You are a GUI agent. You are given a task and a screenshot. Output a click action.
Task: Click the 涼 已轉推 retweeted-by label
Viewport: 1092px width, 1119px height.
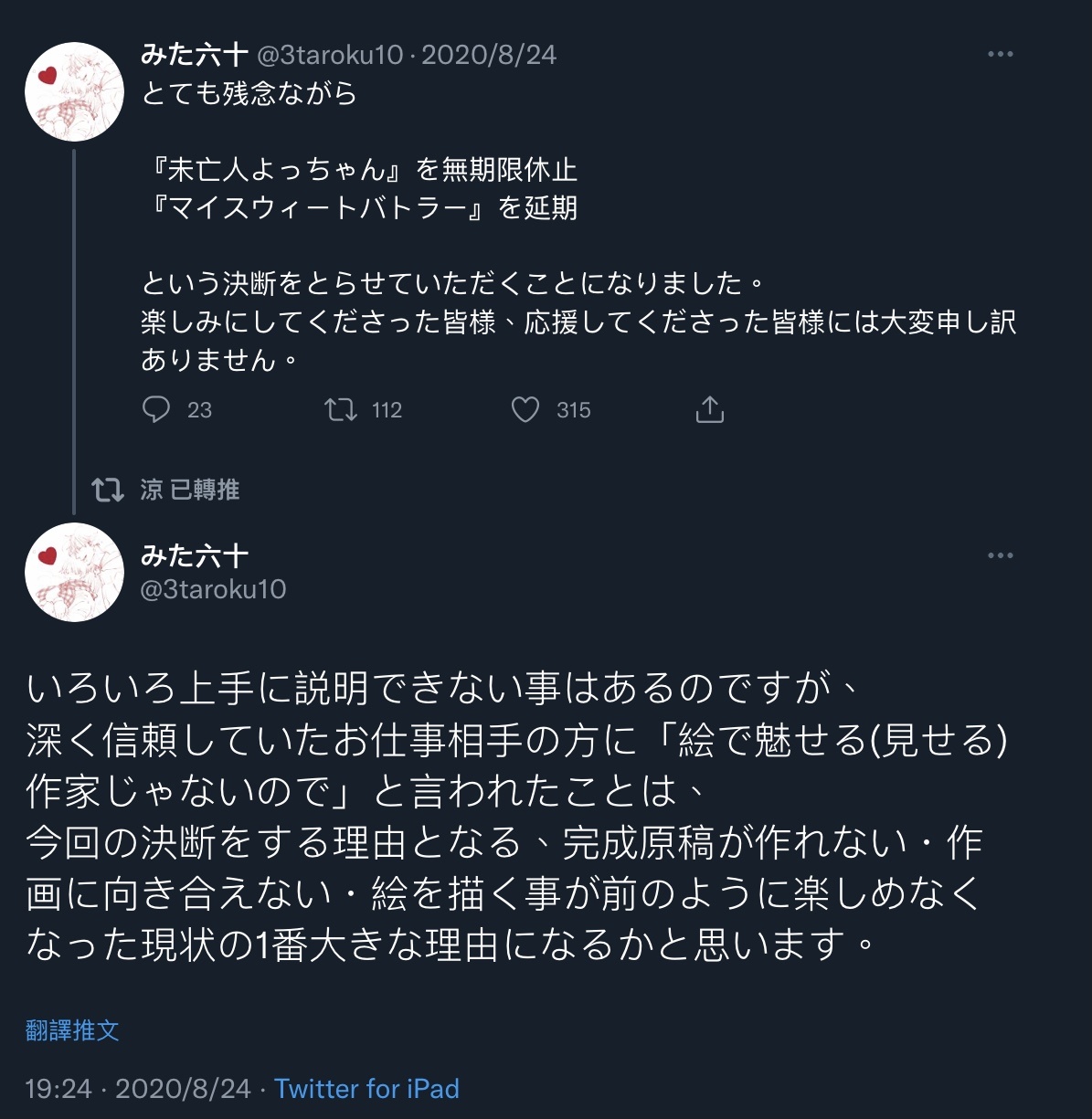(190, 490)
